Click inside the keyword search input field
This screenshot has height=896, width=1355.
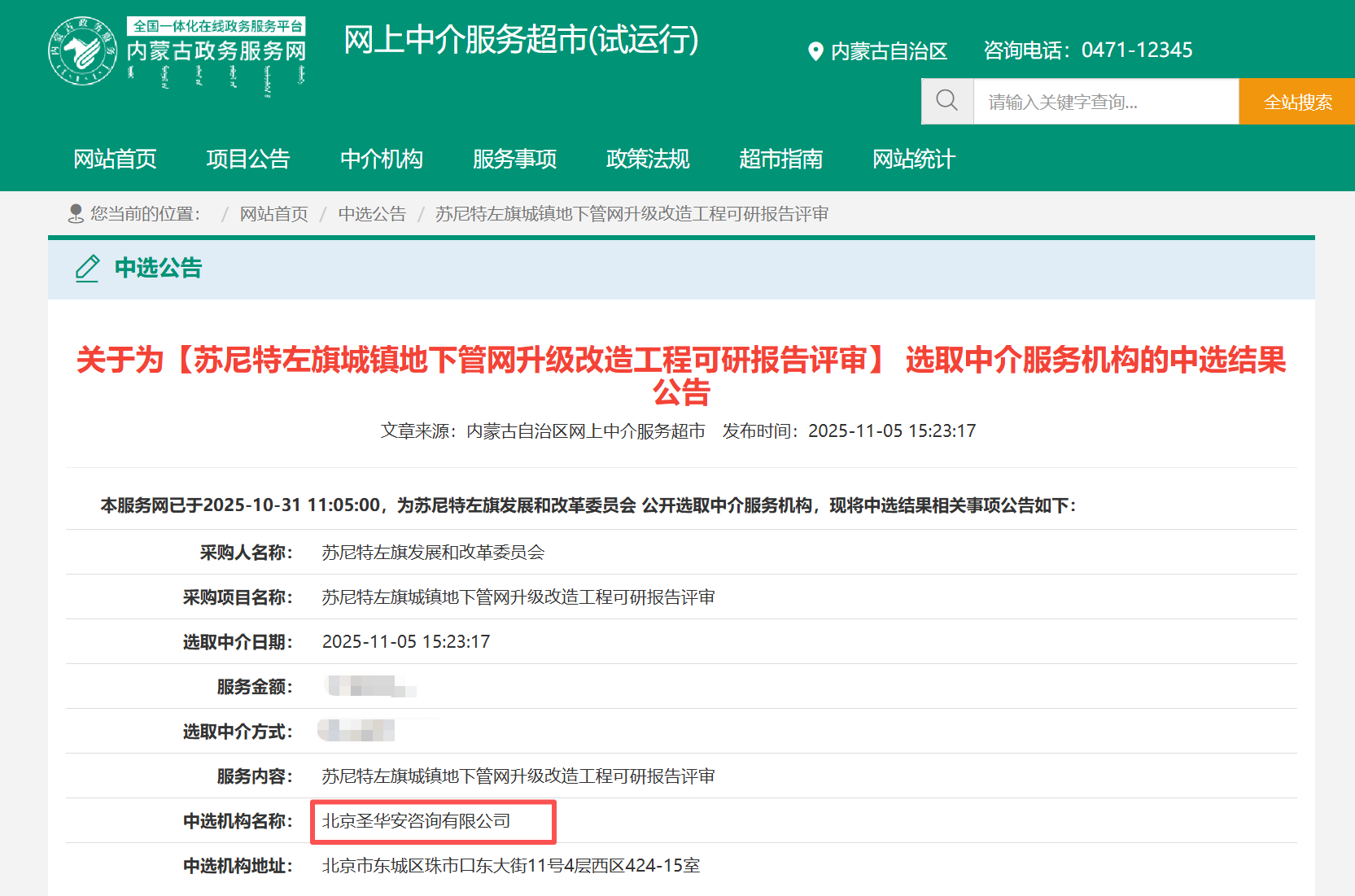(1103, 101)
